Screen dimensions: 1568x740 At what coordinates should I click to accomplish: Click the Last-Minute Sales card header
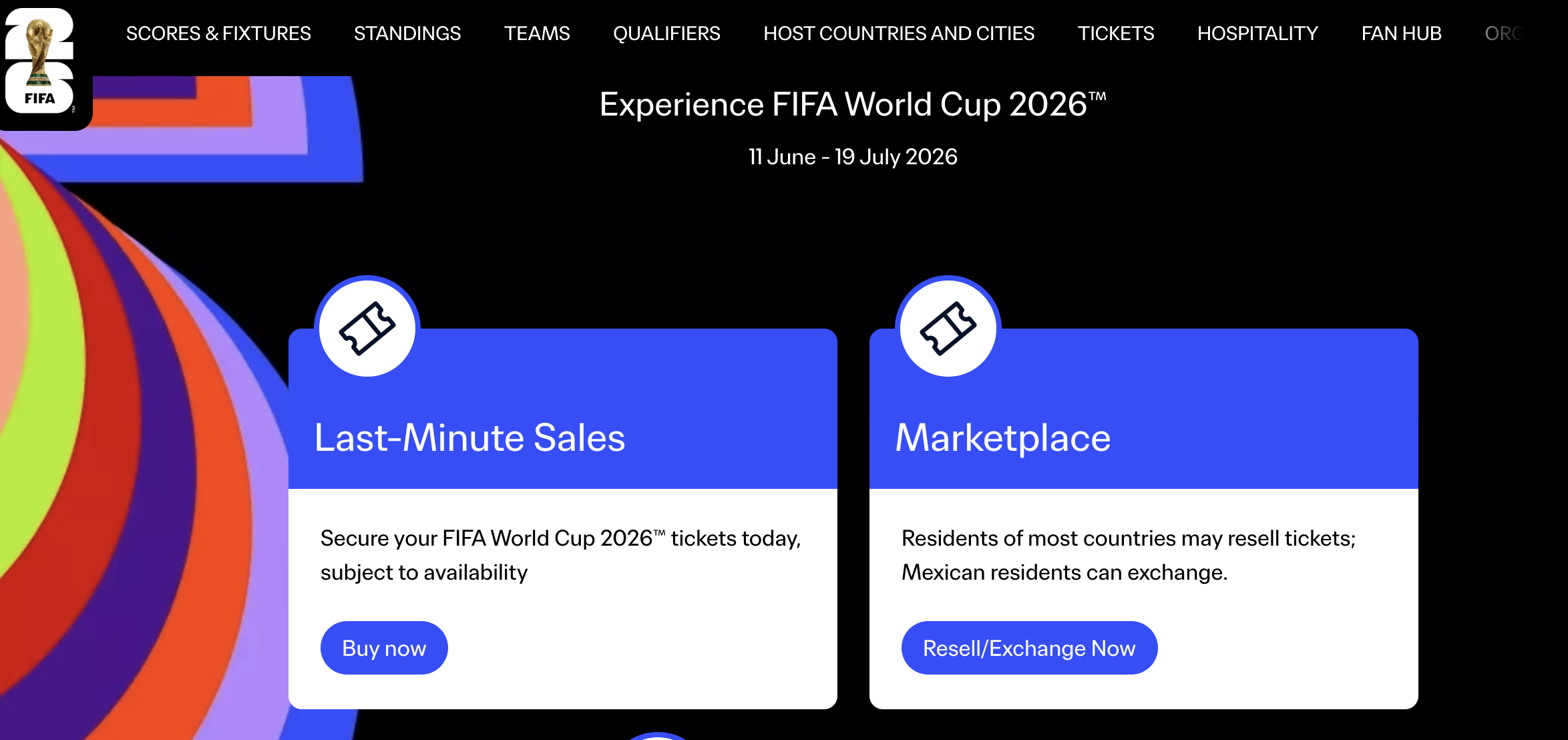(x=470, y=438)
